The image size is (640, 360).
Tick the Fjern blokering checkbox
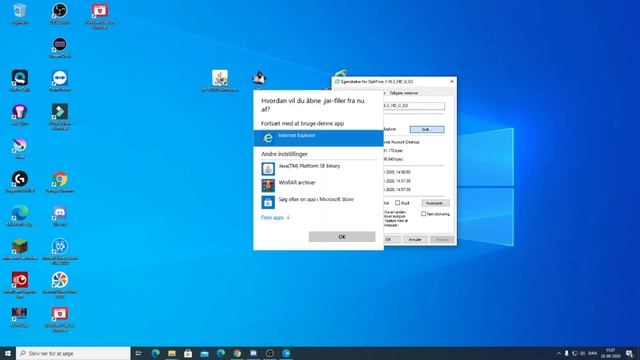coord(423,213)
